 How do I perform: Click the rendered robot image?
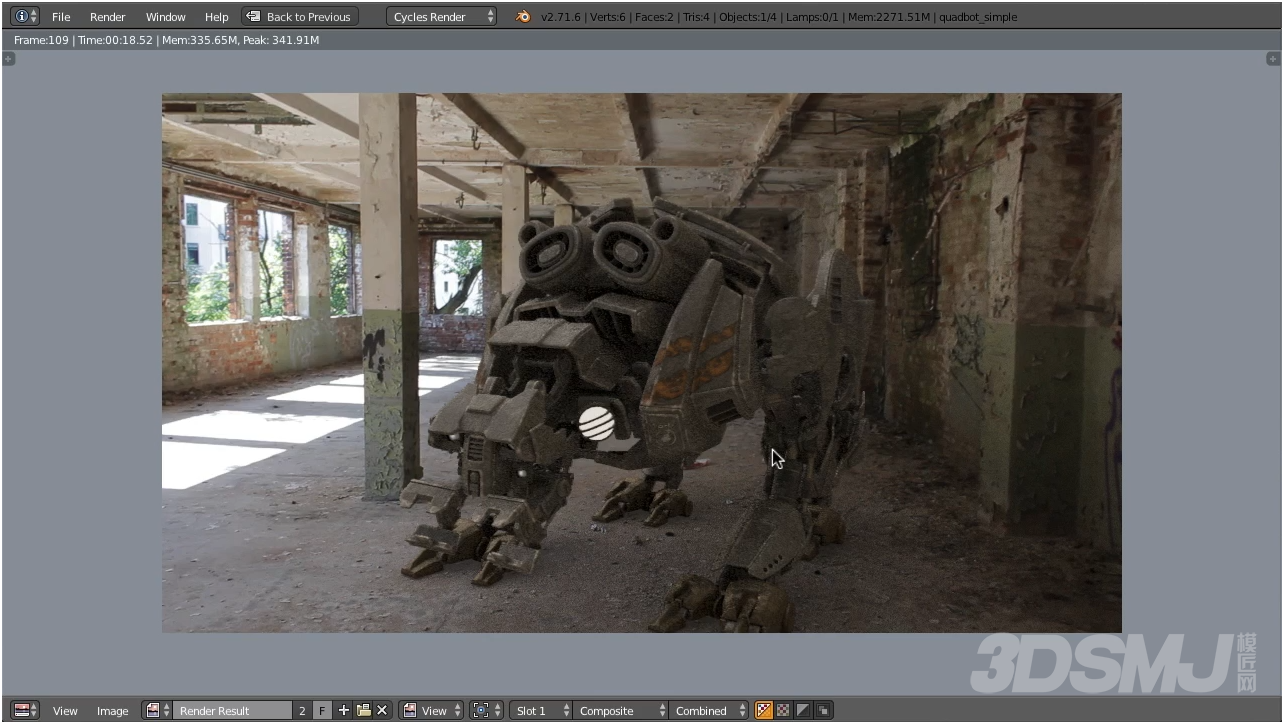[642, 363]
